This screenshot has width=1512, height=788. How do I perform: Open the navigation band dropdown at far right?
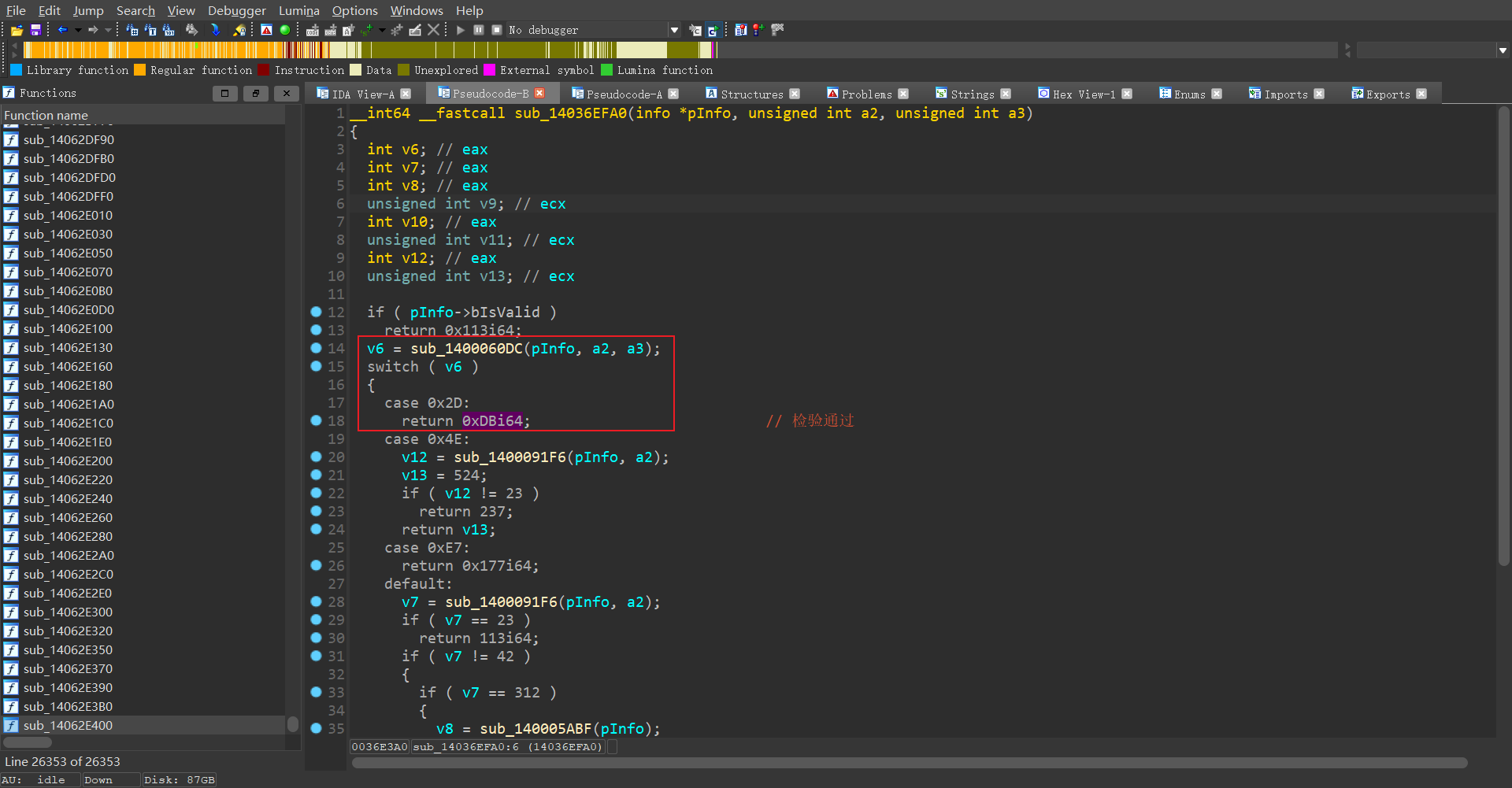(x=1503, y=50)
